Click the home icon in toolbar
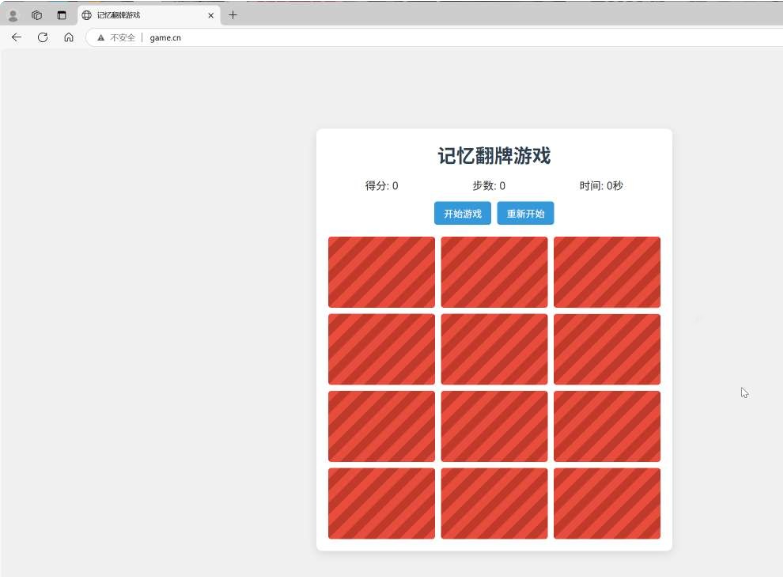This screenshot has height=577, width=783. click(68, 37)
